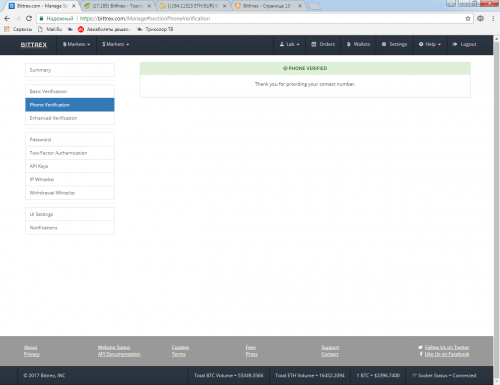Click Logout in the navbar
500x385 pixels.
pos(464,44)
